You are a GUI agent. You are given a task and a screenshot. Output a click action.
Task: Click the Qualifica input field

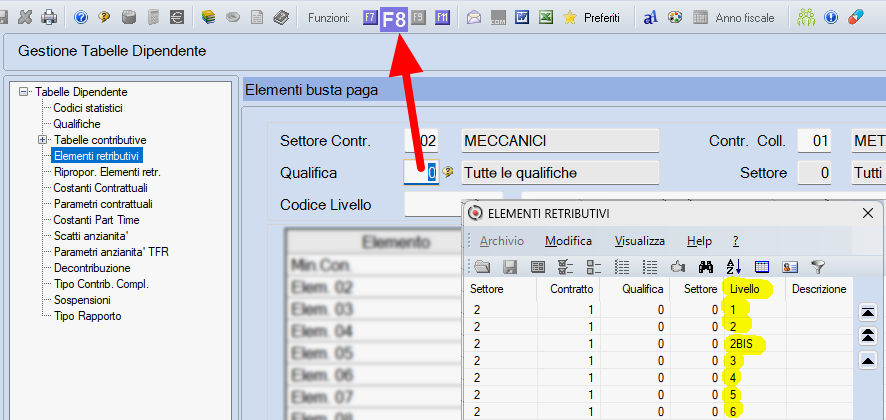421,172
